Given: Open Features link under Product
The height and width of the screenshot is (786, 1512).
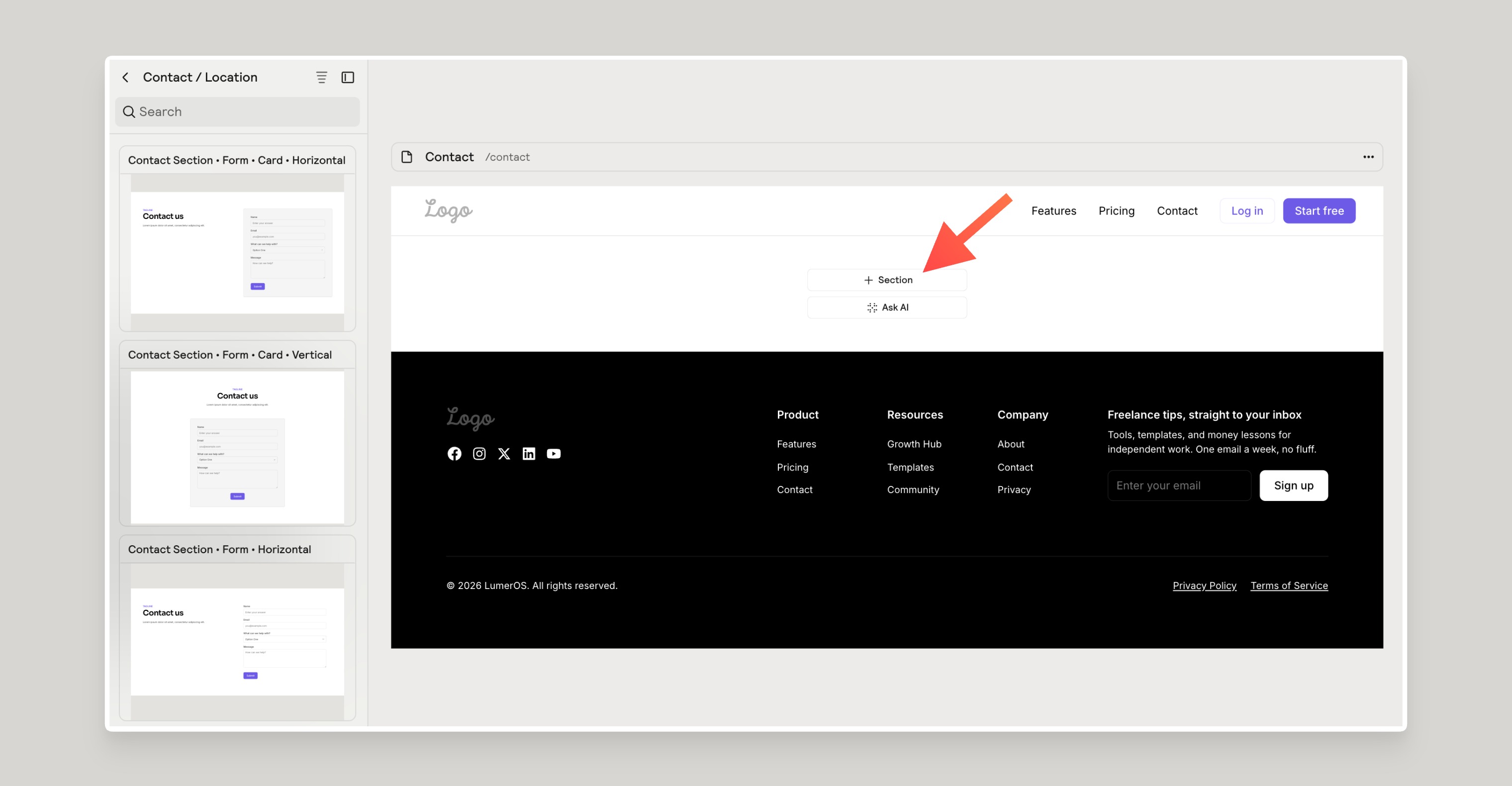Looking at the screenshot, I should (x=796, y=444).
